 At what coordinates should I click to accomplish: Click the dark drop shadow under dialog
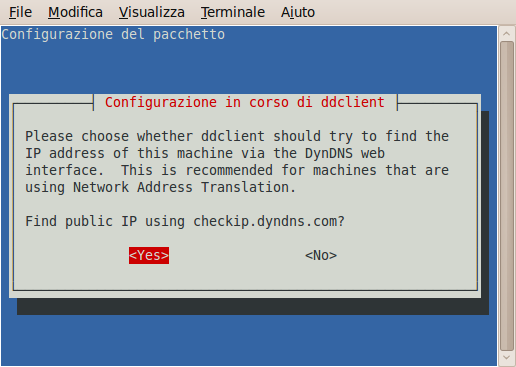coord(253,307)
